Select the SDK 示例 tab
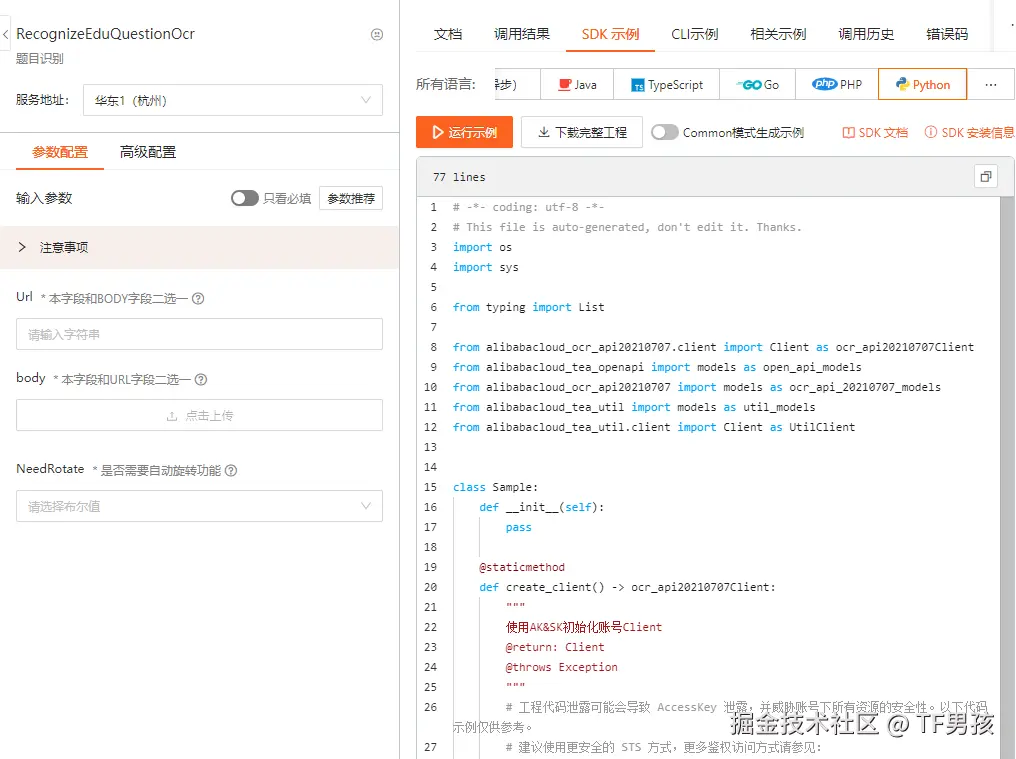Image resolution: width=1016 pixels, height=759 pixels. point(610,34)
